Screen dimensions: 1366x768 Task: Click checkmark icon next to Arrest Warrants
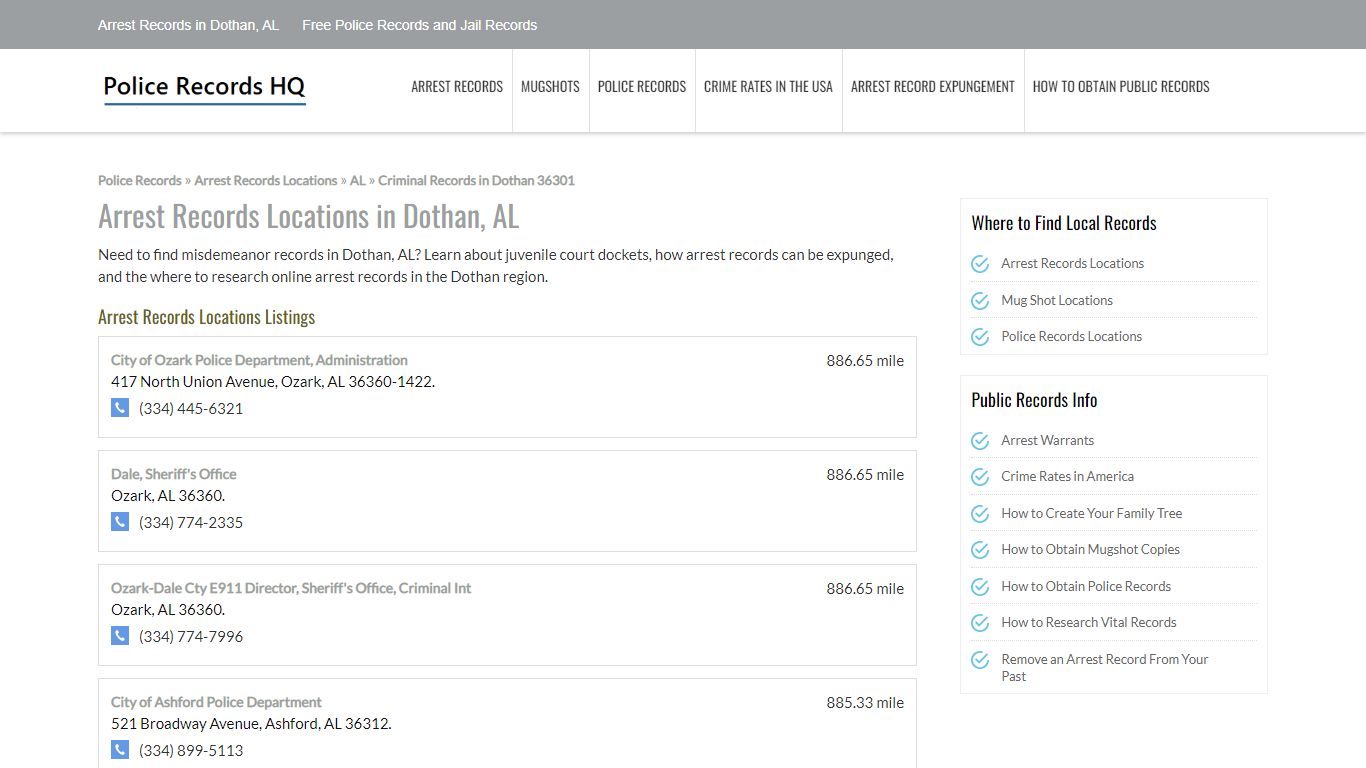tap(980, 441)
